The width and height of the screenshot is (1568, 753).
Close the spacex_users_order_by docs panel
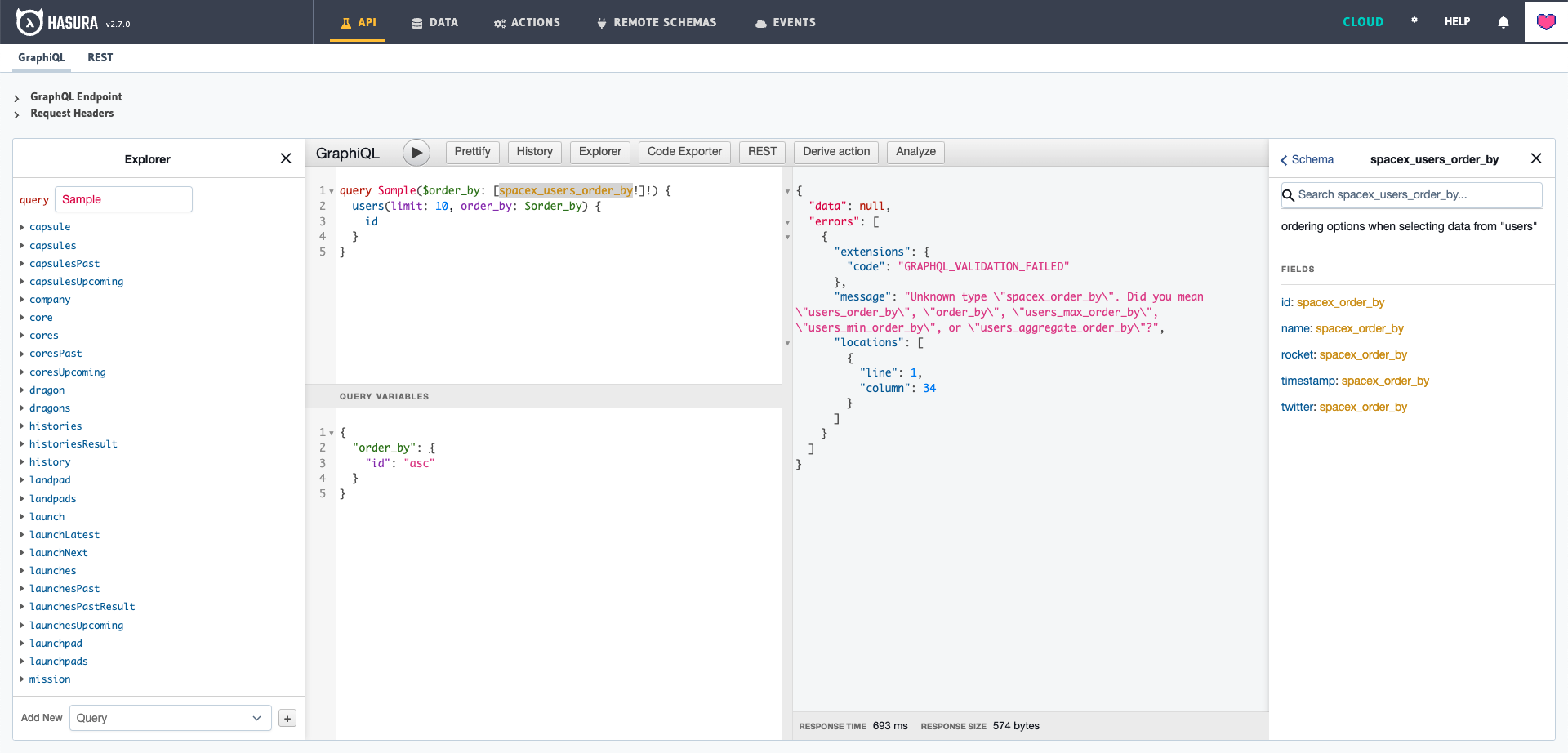pyautogui.click(x=1536, y=158)
